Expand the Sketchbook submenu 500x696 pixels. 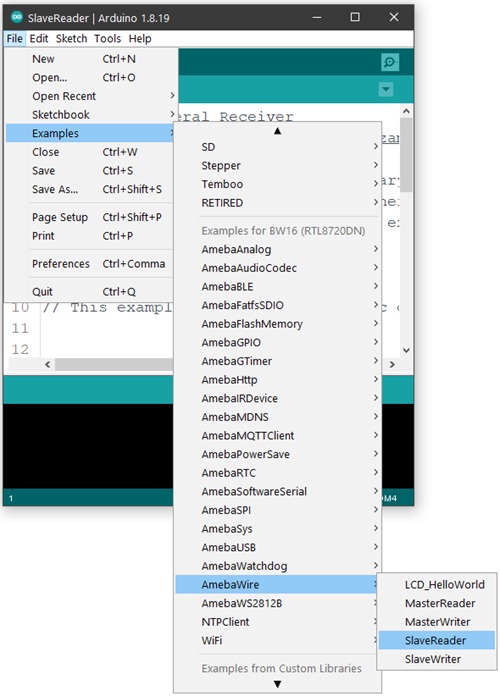[x=91, y=115]
